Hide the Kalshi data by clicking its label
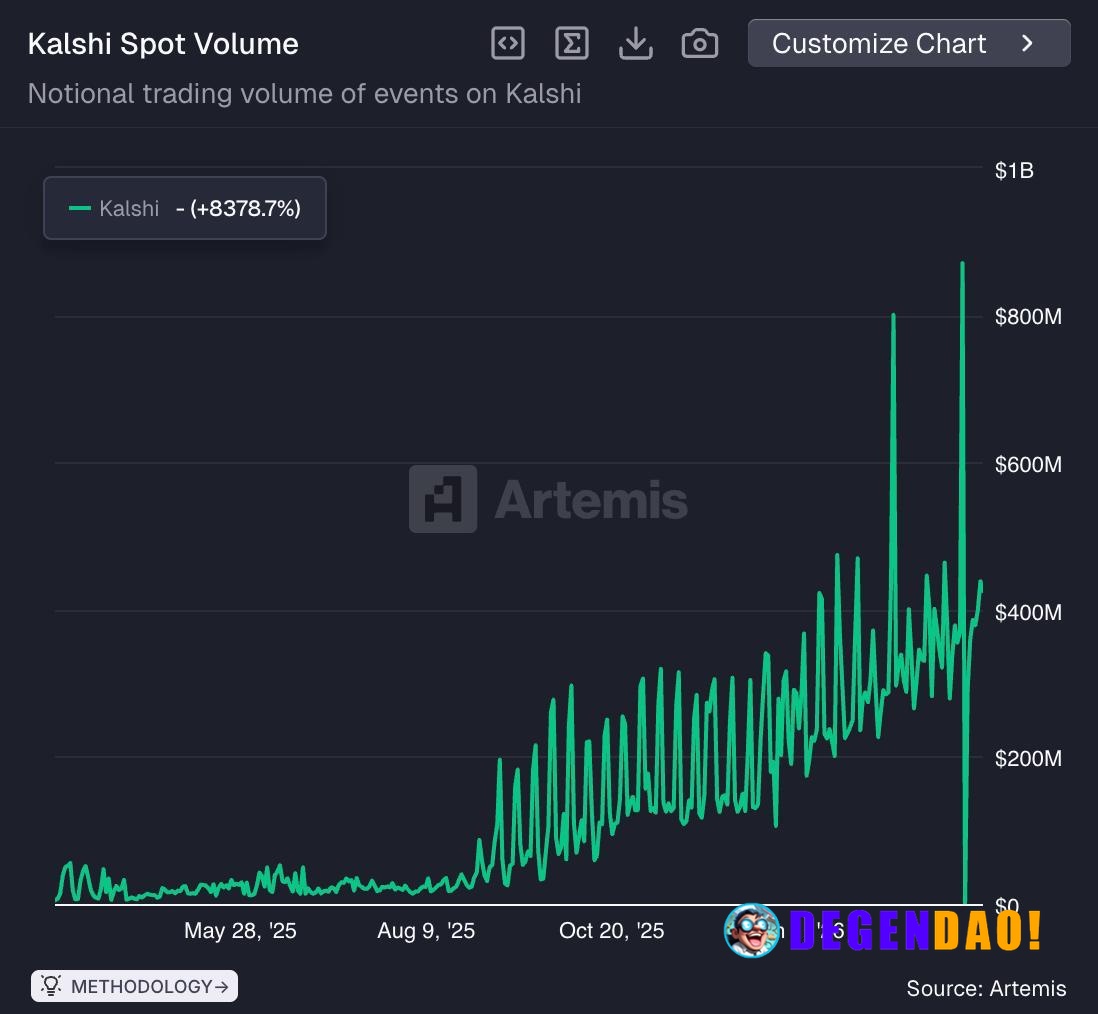1098x1014 pixels. 129,208
